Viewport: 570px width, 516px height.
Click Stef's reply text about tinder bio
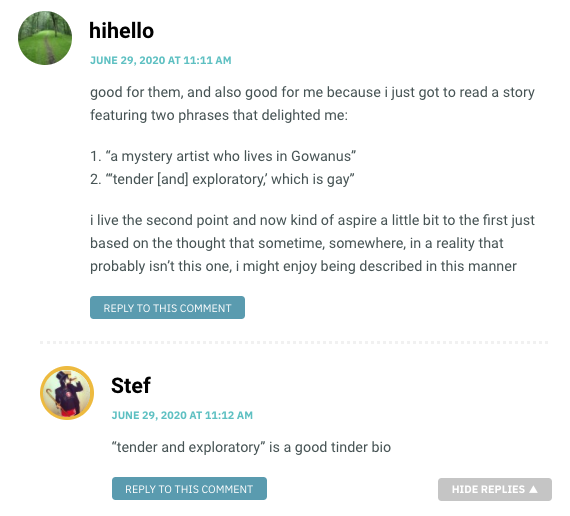[x=251, y=447]
